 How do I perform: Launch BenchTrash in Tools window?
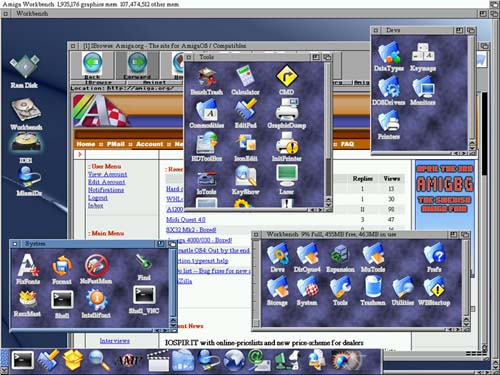[x=207, y=81]
